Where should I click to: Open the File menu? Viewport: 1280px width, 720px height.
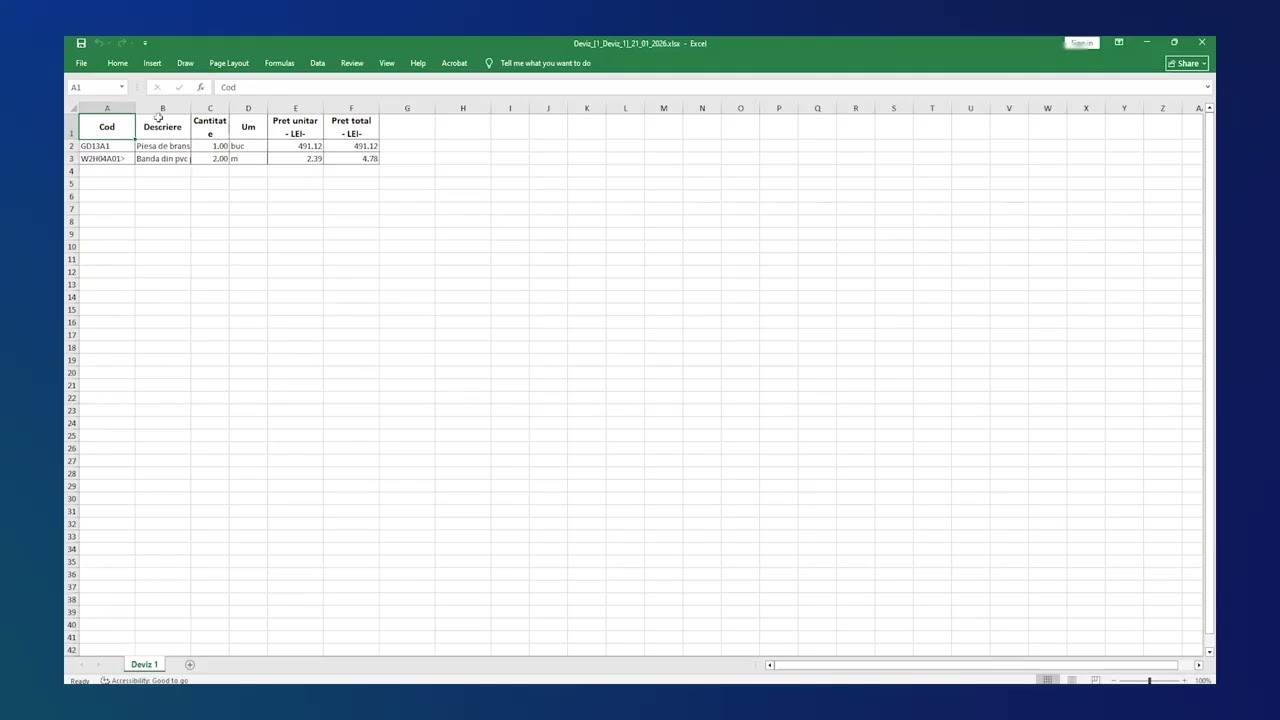click(x=81, y=63)
